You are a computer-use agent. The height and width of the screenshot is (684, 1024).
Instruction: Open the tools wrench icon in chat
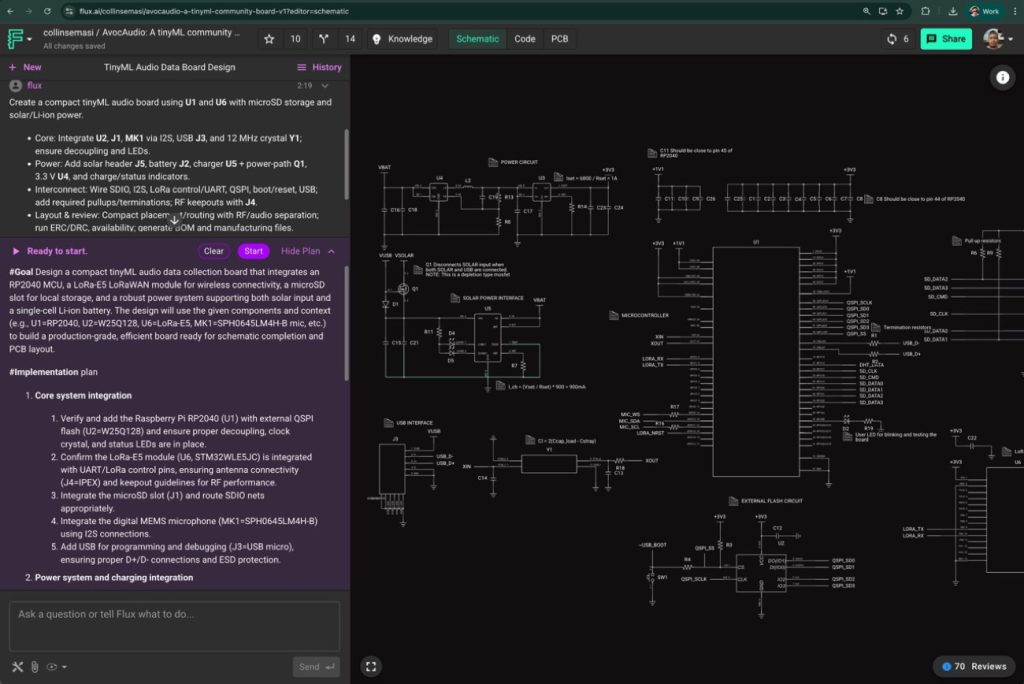[x=17, y=667]
